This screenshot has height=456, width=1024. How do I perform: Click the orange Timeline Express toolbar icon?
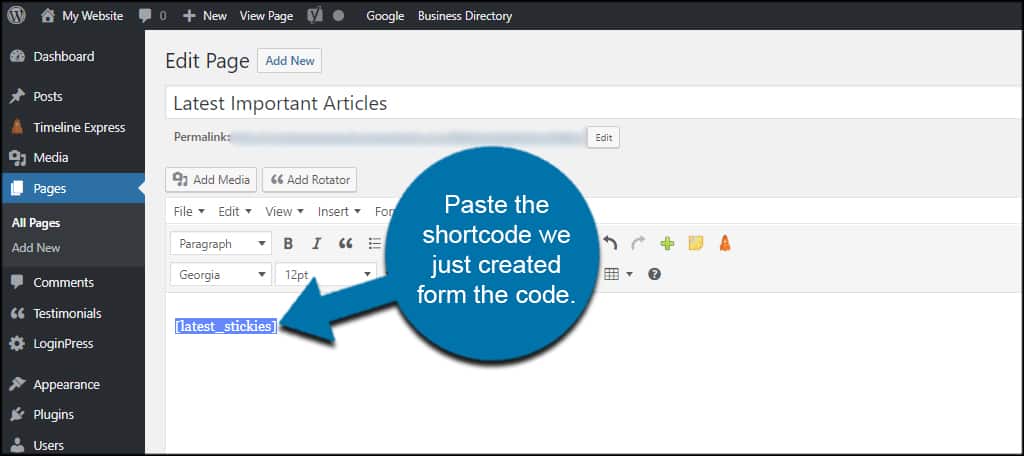tap(724, 244)
